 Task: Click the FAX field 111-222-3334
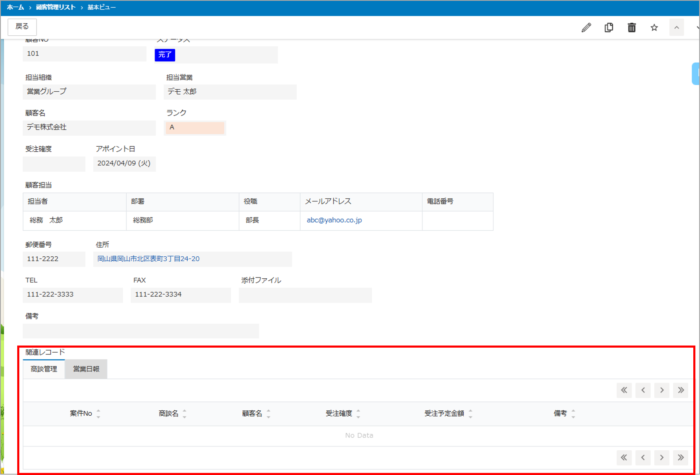(181, 295)
